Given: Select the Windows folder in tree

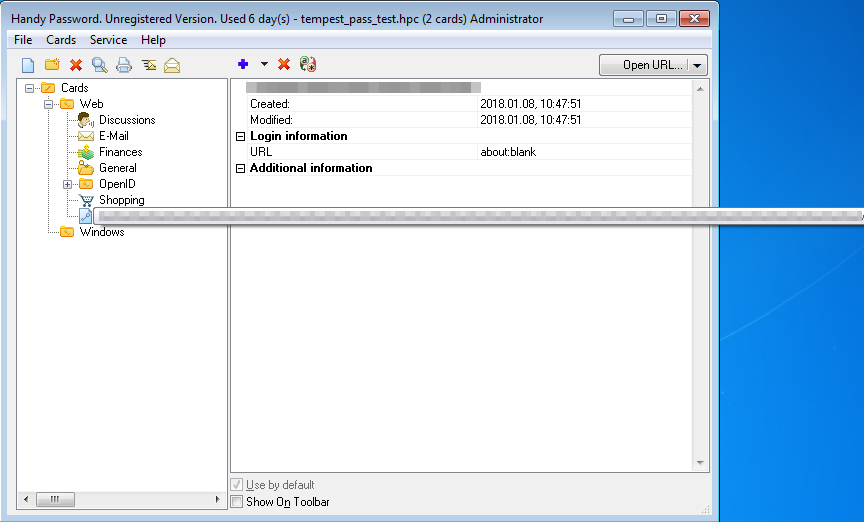Looking at the screenshot, I should click(x=101, y=232).
